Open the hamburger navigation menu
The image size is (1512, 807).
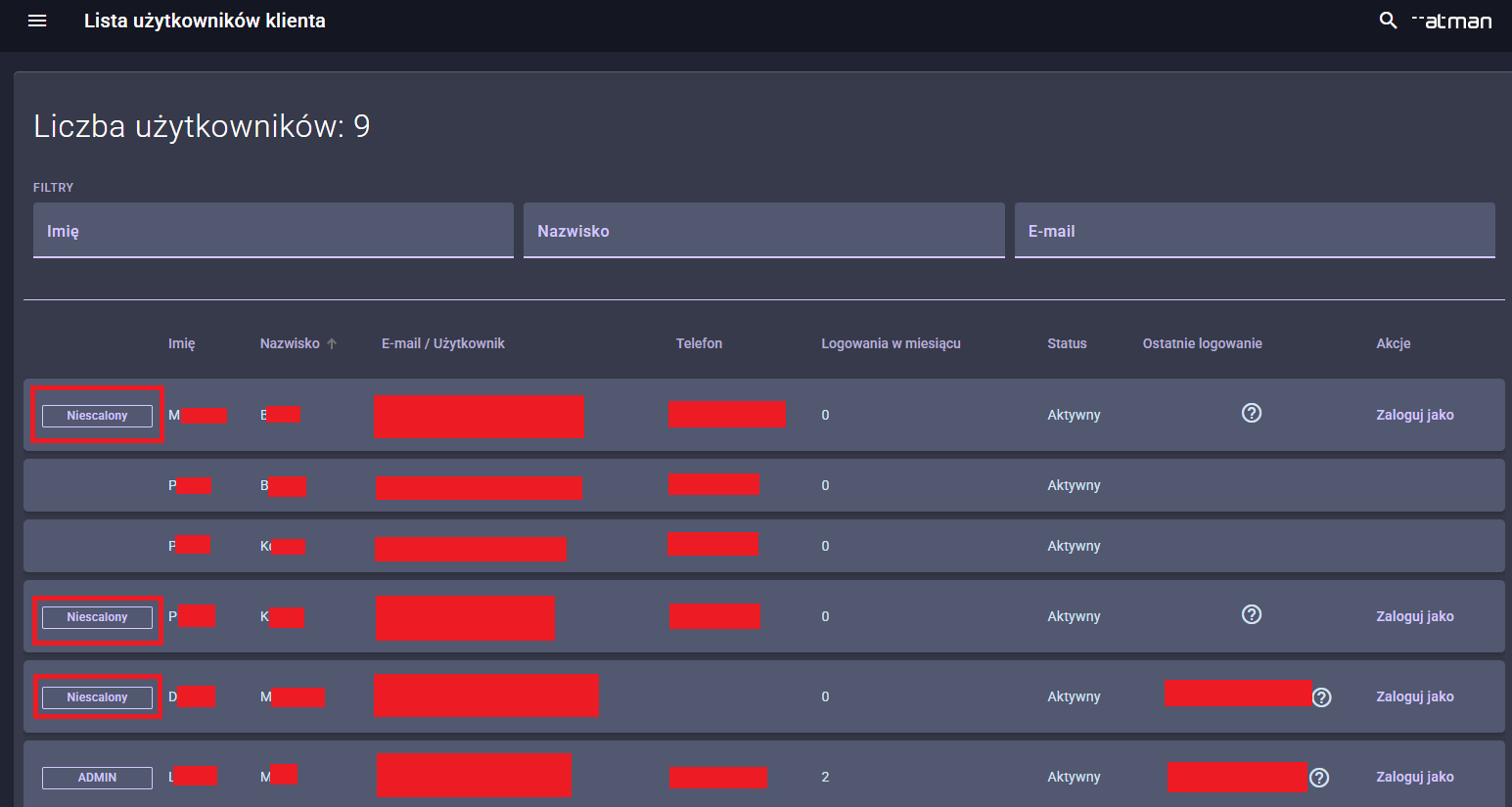pyautogui.click(x=37, y=21)
